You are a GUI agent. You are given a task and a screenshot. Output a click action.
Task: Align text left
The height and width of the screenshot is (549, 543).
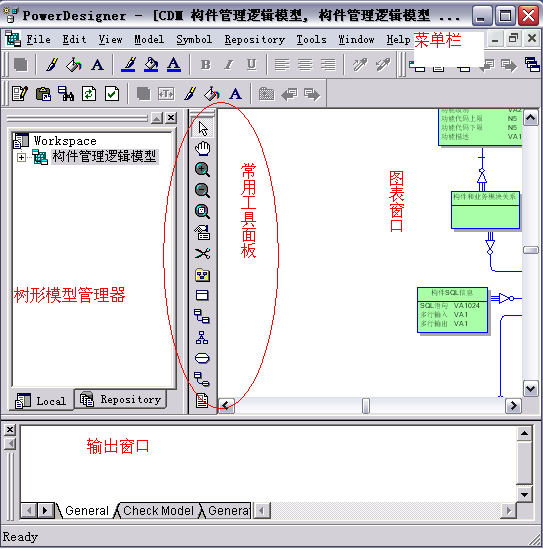(x=282, y=65)
